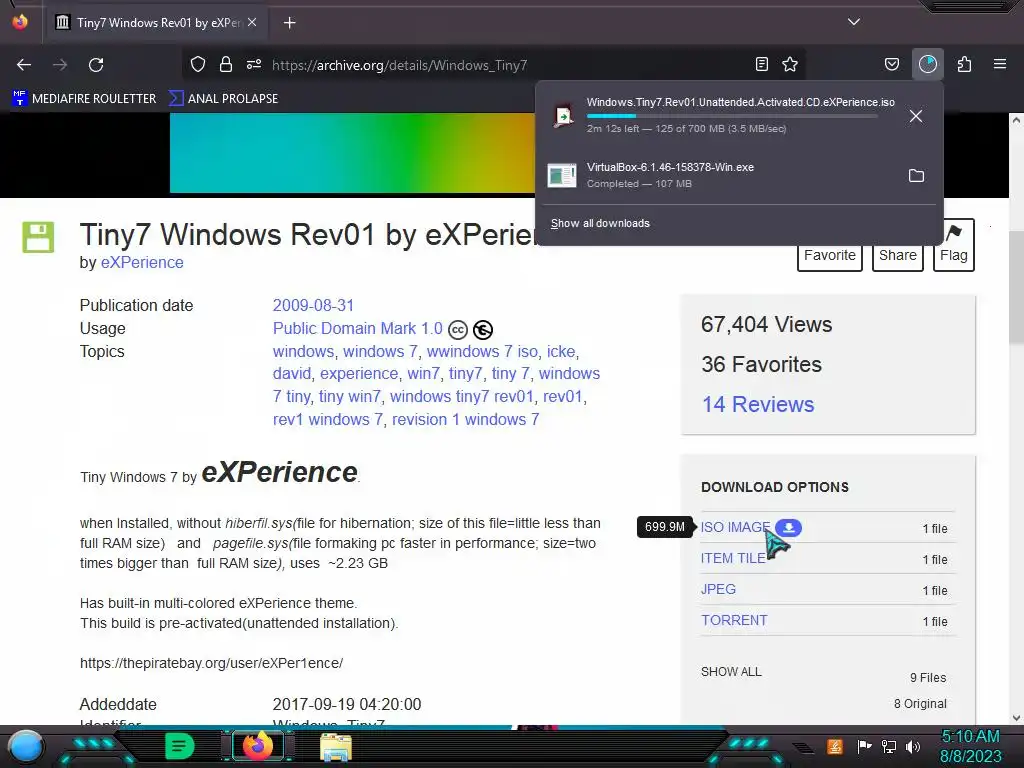1024x768 pixels.
Task: Cancel the Tiny7 ISO download
Action: tap(916, 116)
